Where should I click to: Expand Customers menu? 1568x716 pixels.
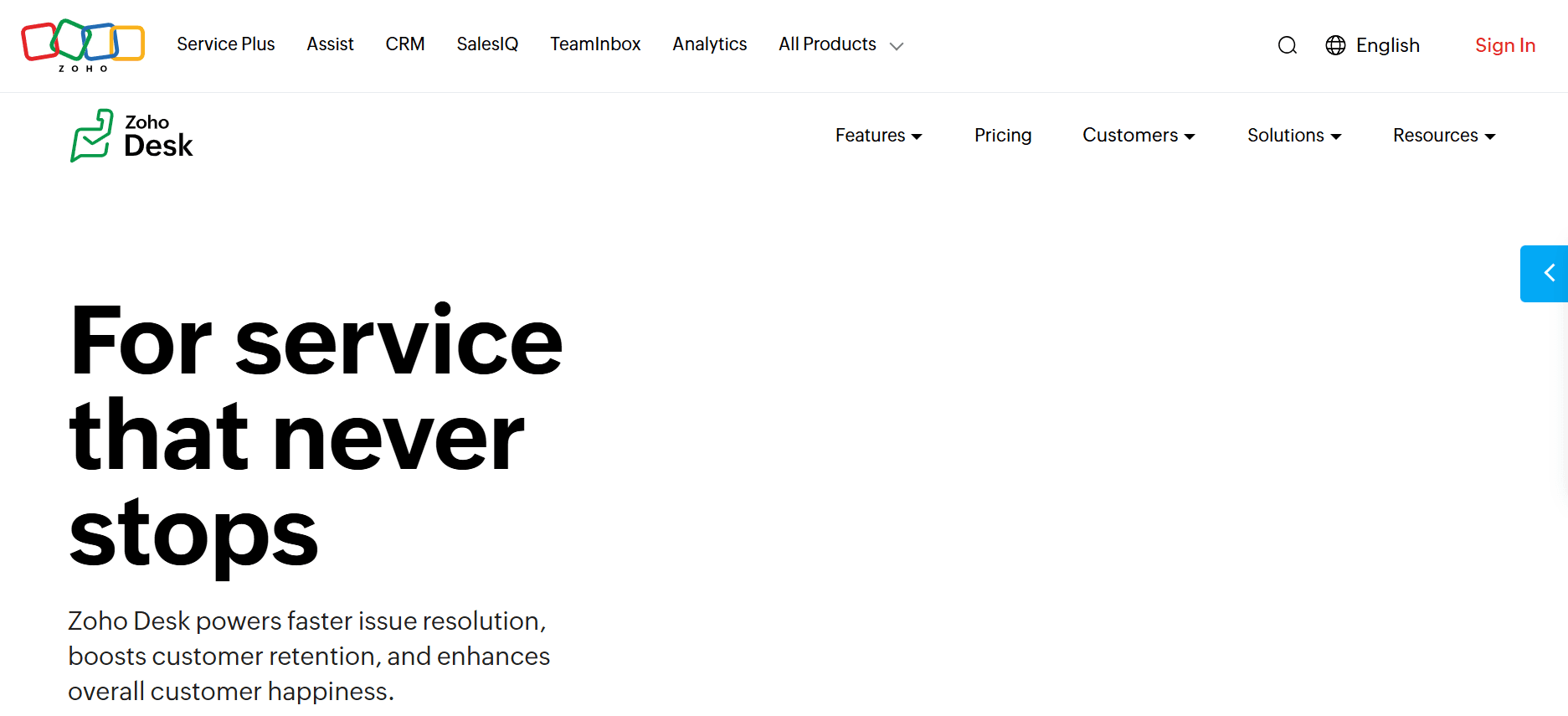pyautogui.click(x=1139, y=136)
